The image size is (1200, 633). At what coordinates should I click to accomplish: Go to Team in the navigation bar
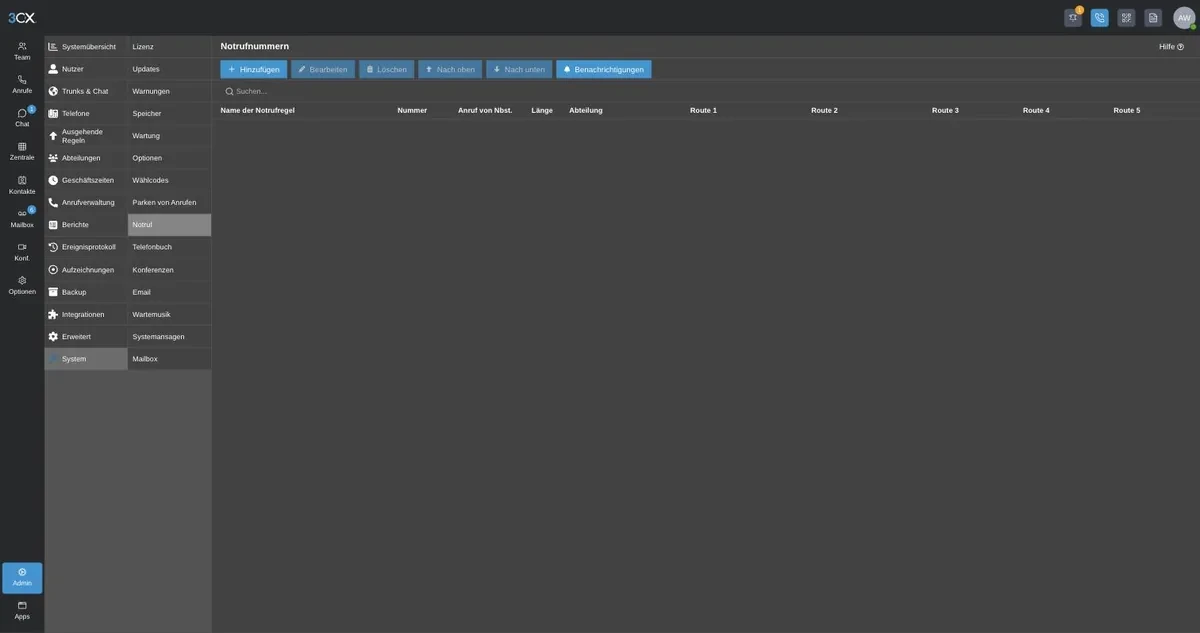(22, 51)
